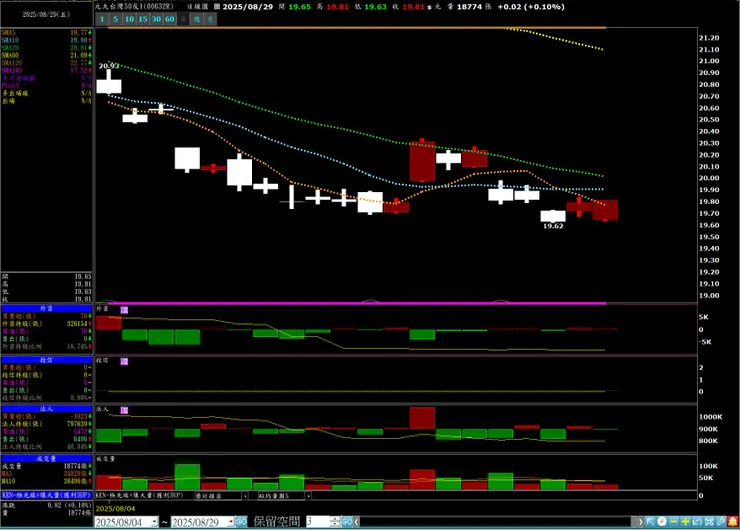Click the 日線圖 chart type label
740x530 pixels.
[197, 7]
